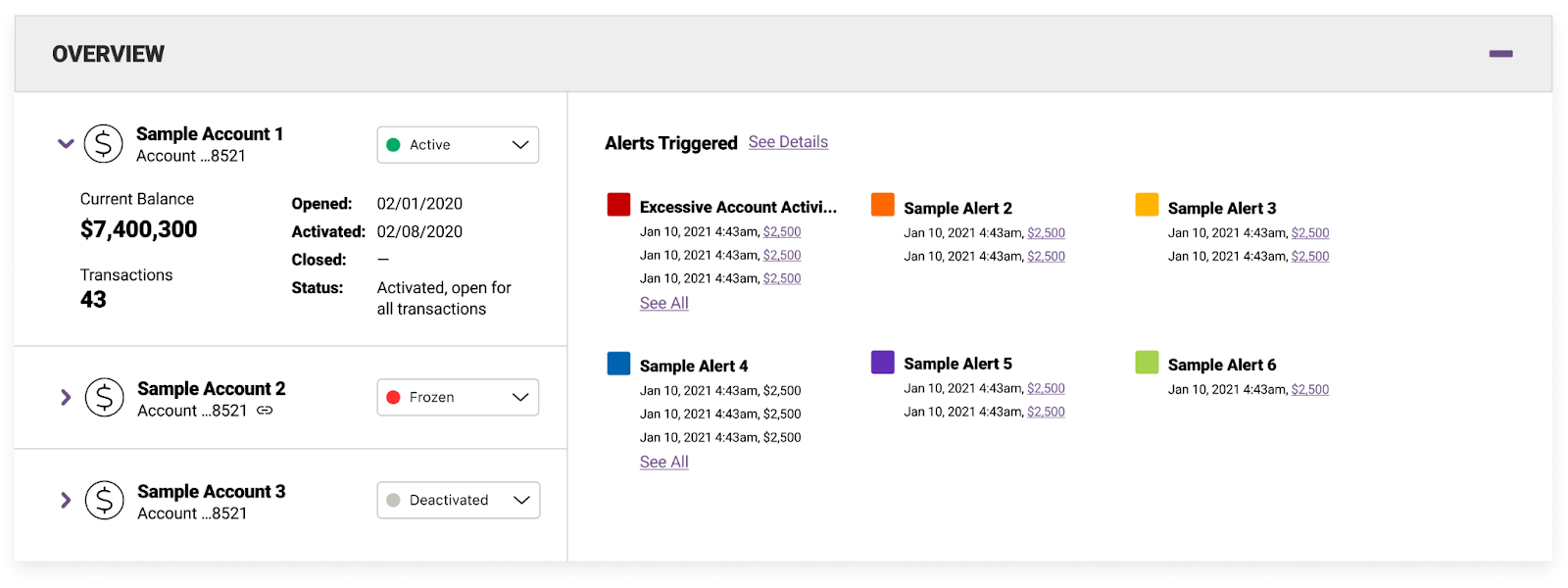Image resolution: width=1568 pixels, height=588 pixels.
Task: Collapse Sample Account 1 details chevron
Action: [x=66, y=144]
